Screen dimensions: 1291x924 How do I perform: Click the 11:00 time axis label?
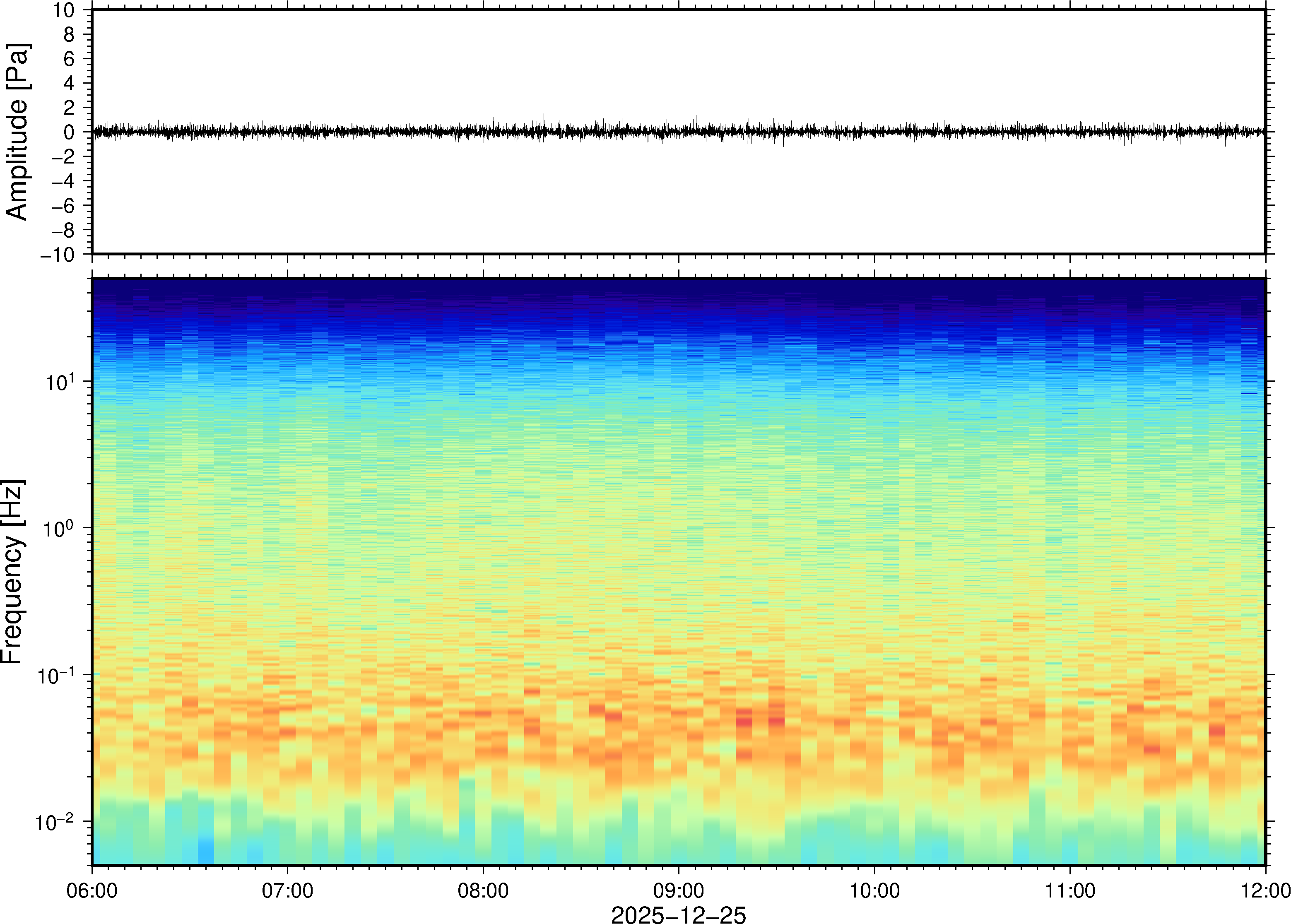(x=1069, y=890)
